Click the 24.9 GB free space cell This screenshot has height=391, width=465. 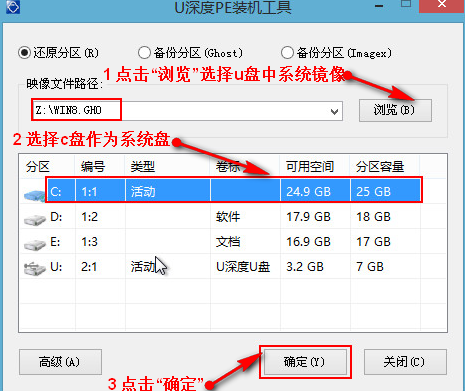tap(308, 192)
